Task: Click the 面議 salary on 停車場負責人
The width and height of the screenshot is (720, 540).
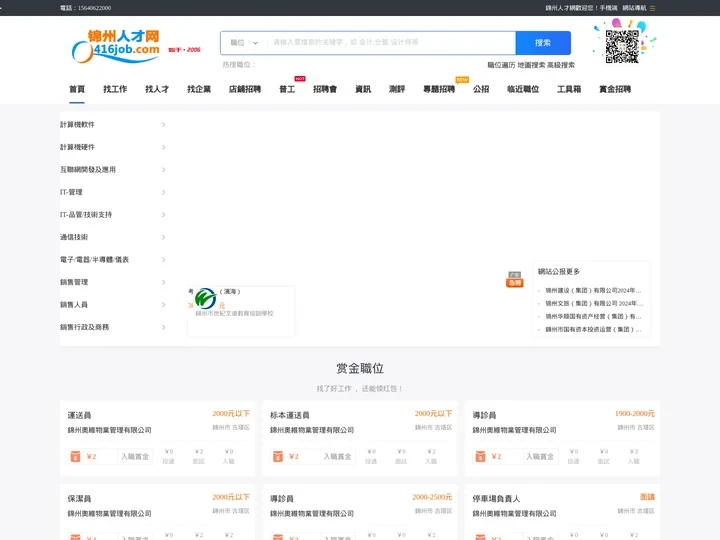Action: click(x=647, y=497)
